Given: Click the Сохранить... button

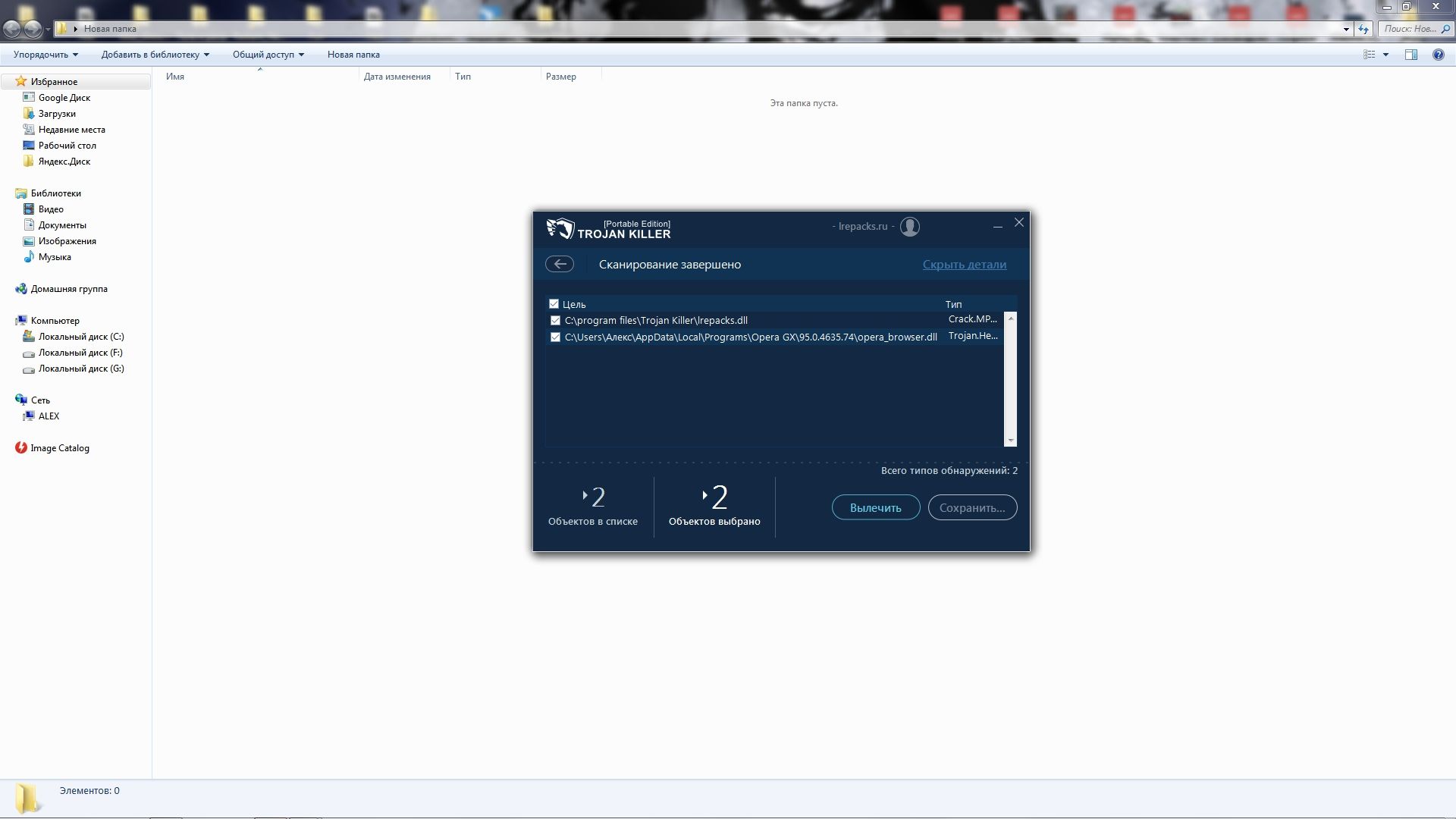Looking at the screenshot, I should coord(972,507).
